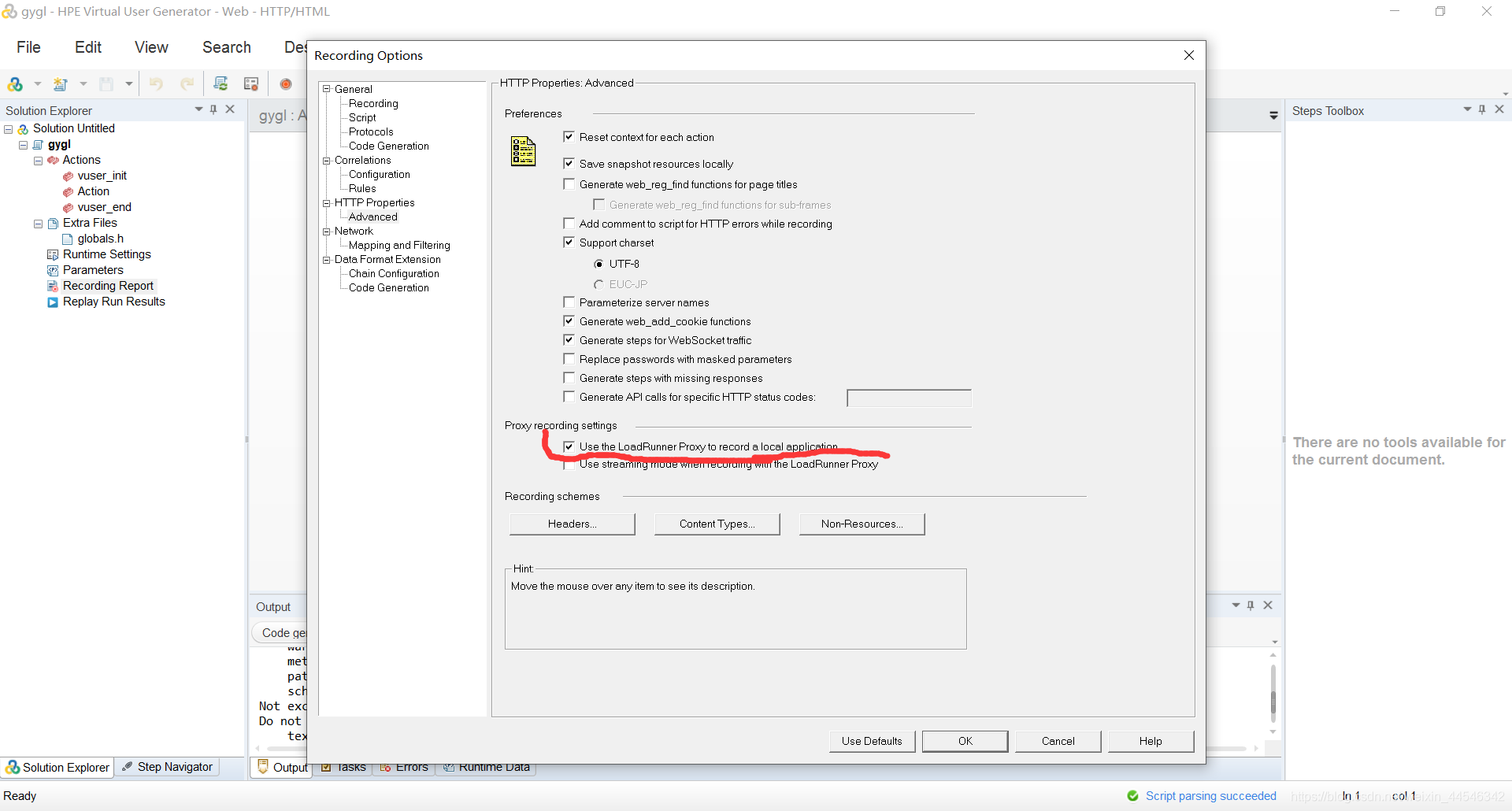Click the Solution Untitled icon

click(23, 129)
